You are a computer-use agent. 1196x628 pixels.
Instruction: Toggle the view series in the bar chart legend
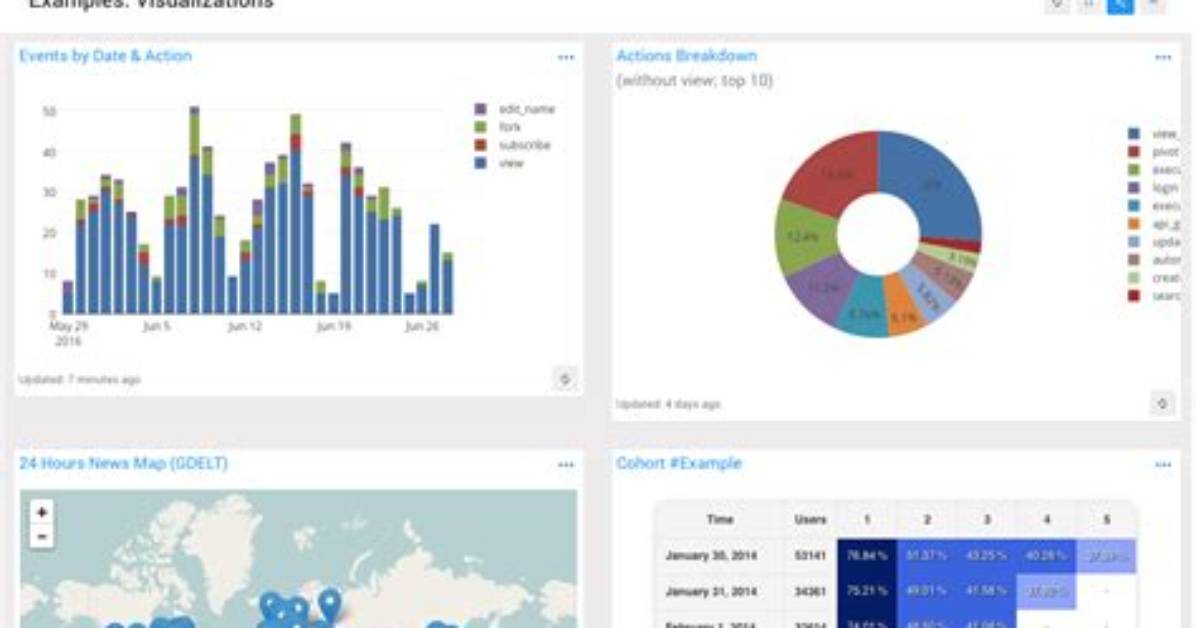(511, 163)
